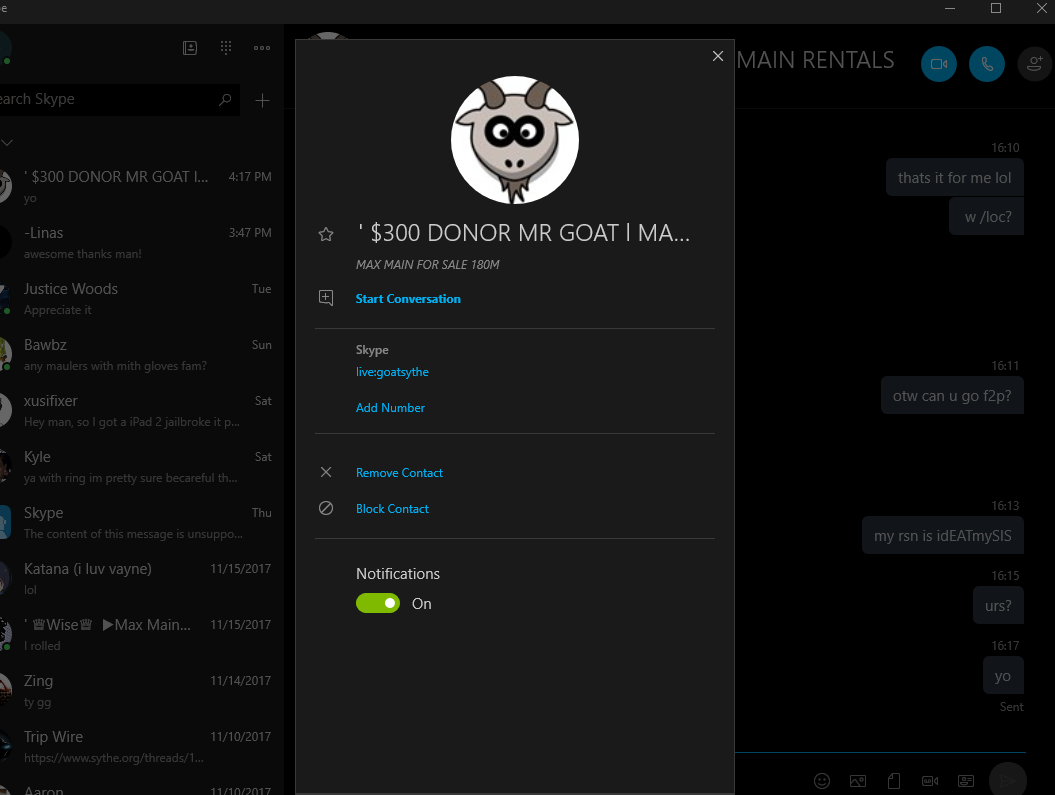The height and width of the screenshot is (795, 1055).
Task: Close the contact profile dialog
Action: pyautogui.click(x=718, y=56)
